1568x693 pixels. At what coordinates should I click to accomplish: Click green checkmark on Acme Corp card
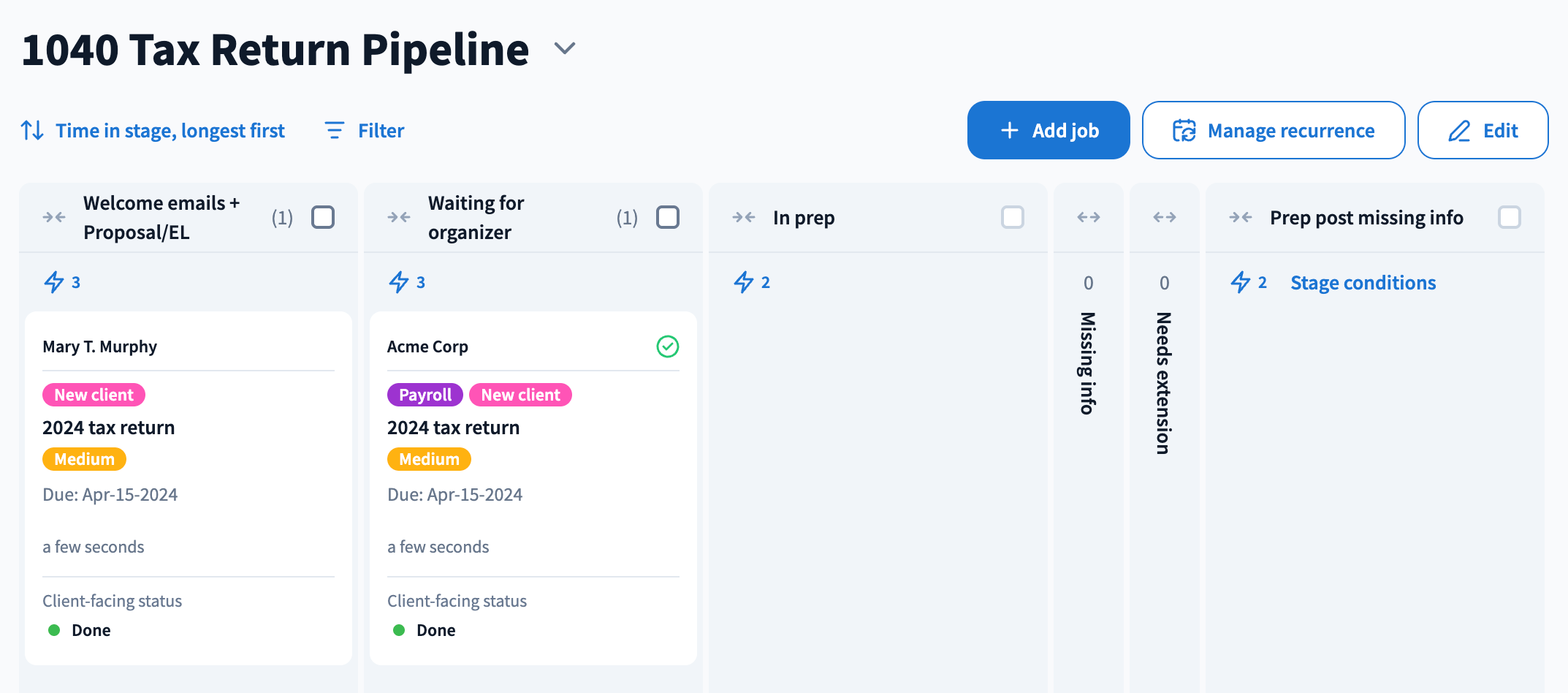pos(667,346)
